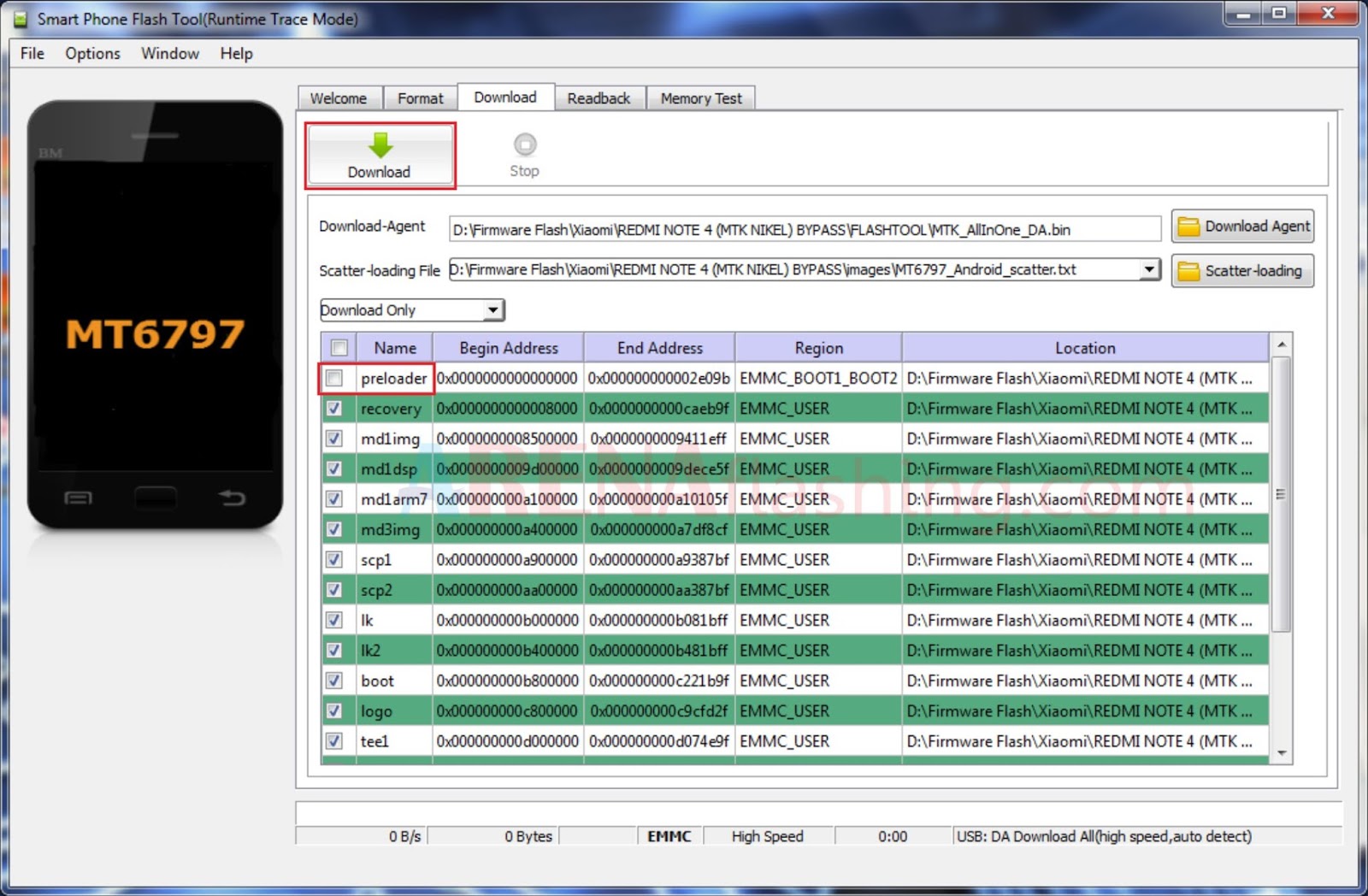Image resolution: width=1368 pixels, height=896 pixels.
Task: Click the Name column header
Action: pos(395,348)
